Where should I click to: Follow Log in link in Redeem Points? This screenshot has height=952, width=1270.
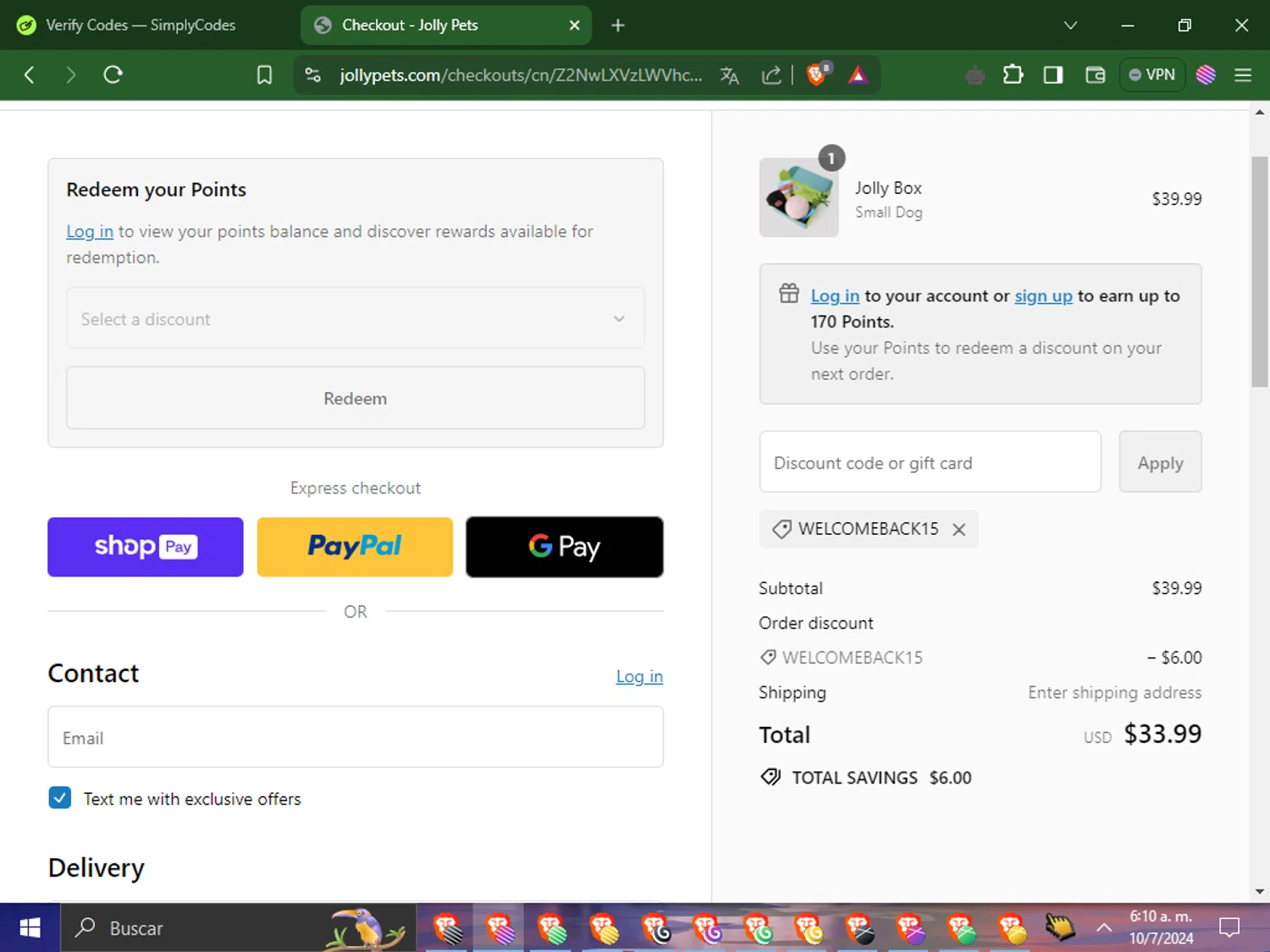click(x=90, y=232)
